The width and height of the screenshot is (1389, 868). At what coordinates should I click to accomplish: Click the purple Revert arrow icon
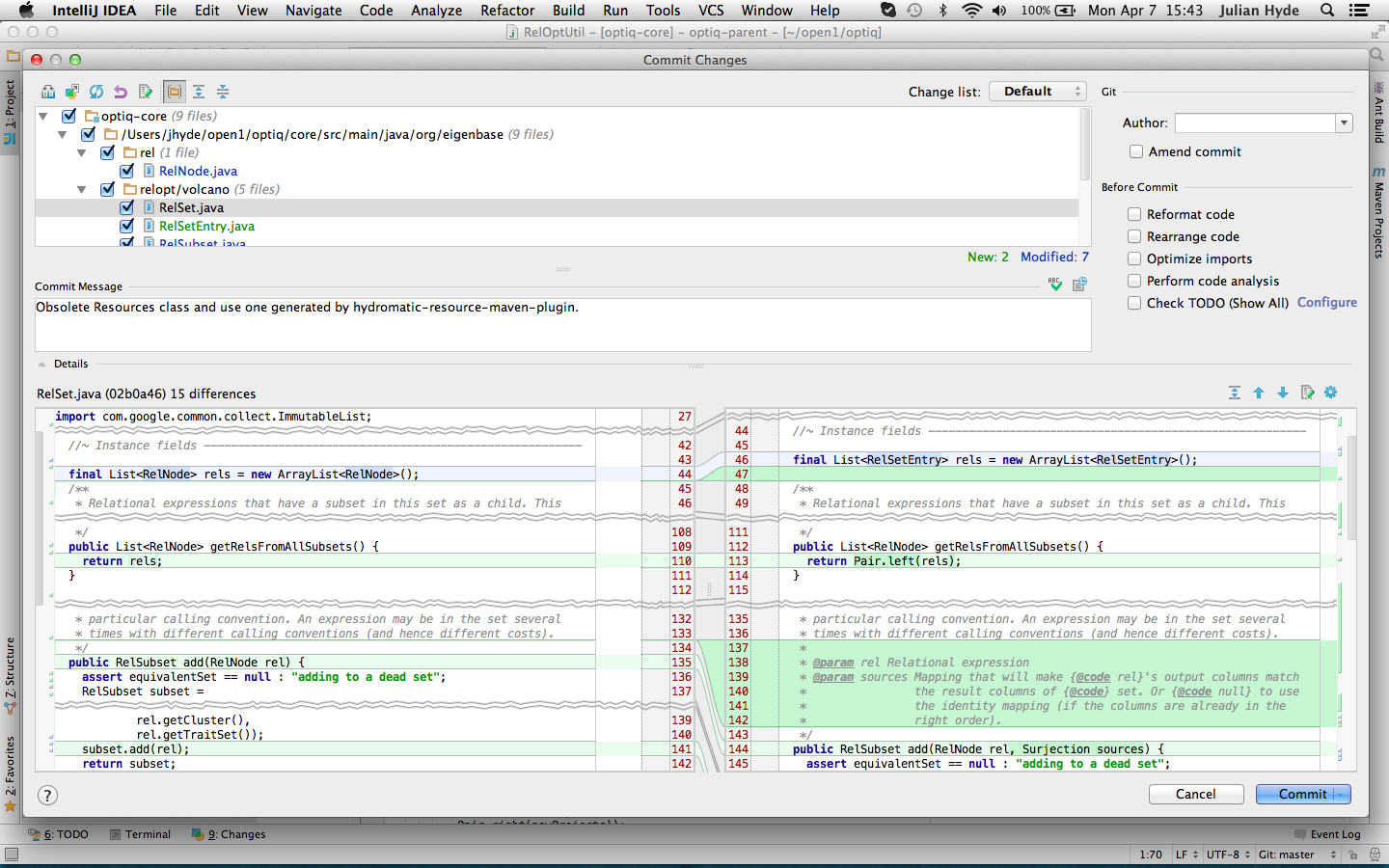121,92
